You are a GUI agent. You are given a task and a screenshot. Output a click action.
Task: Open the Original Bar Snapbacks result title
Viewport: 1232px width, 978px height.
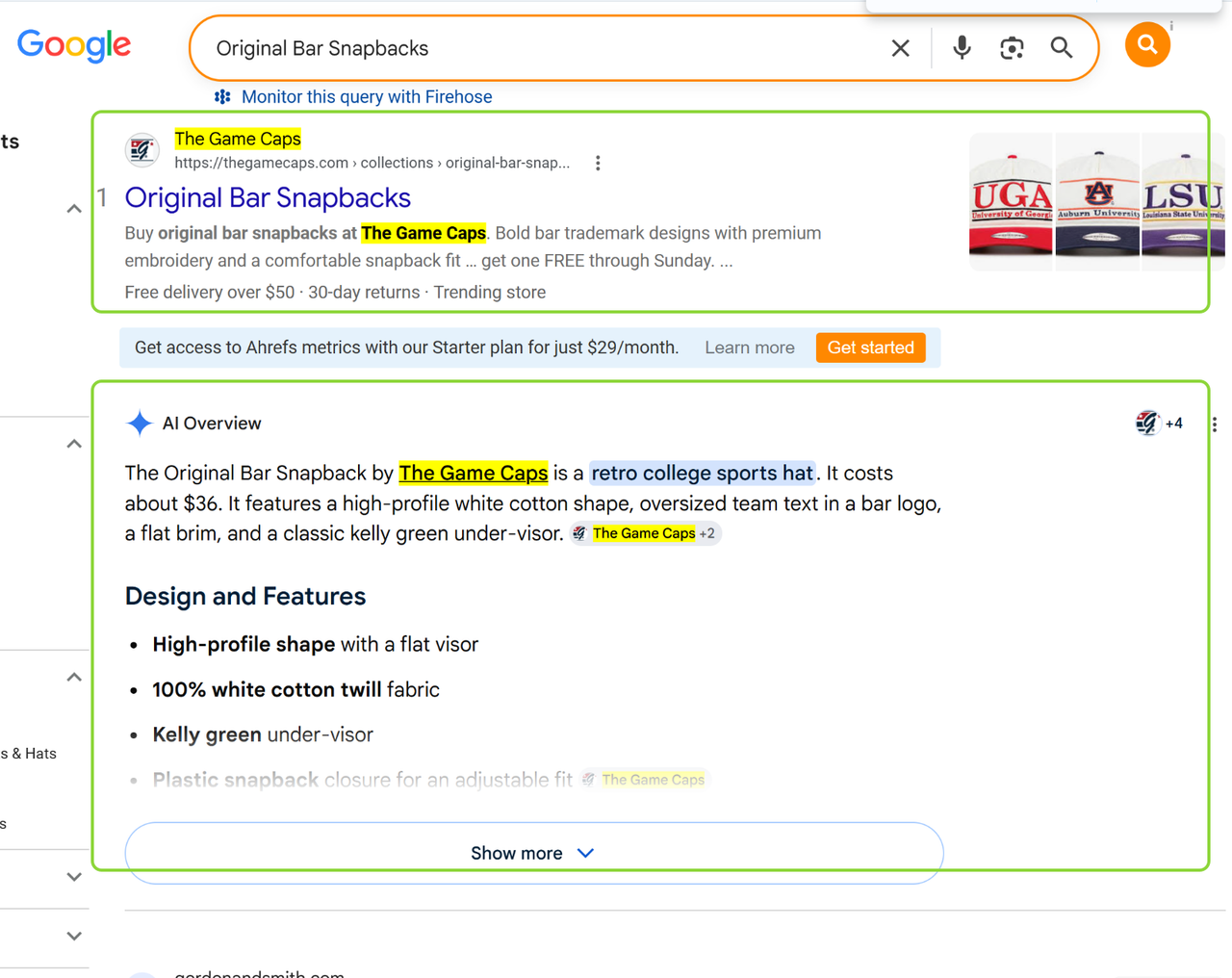coord(268,197)
